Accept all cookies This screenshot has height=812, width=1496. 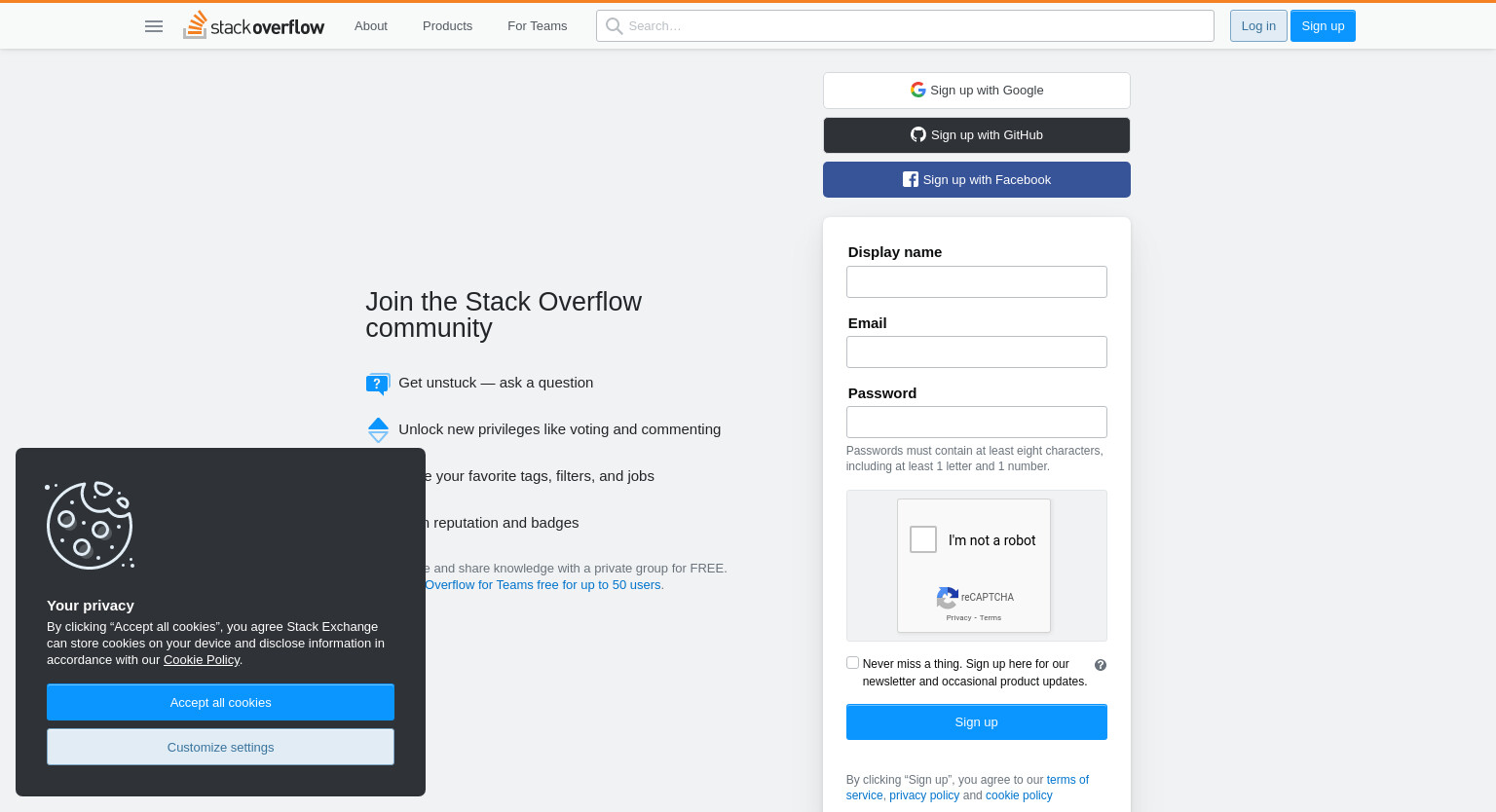coord(220,702)
